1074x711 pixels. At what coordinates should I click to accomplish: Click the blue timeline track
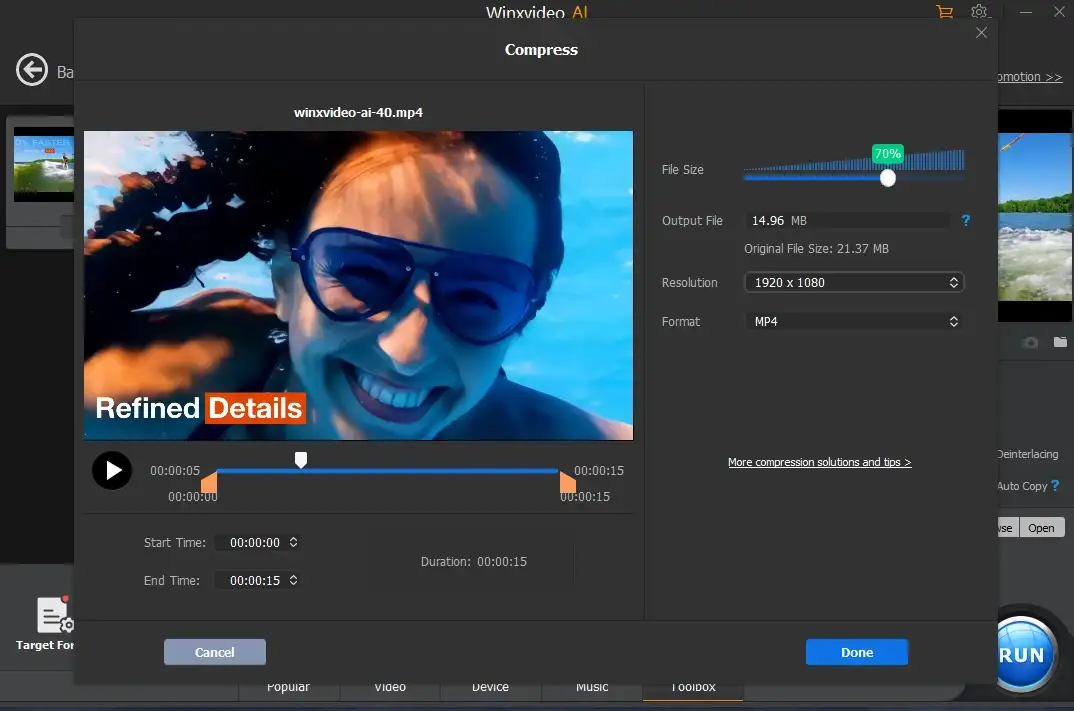point(387,471)
